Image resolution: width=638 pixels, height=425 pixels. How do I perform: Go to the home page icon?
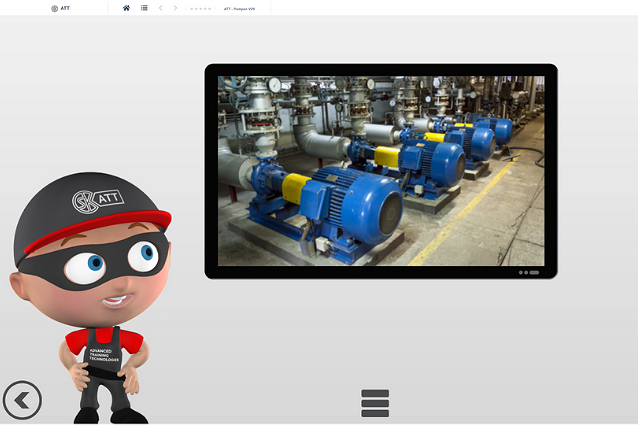point(126,8)
